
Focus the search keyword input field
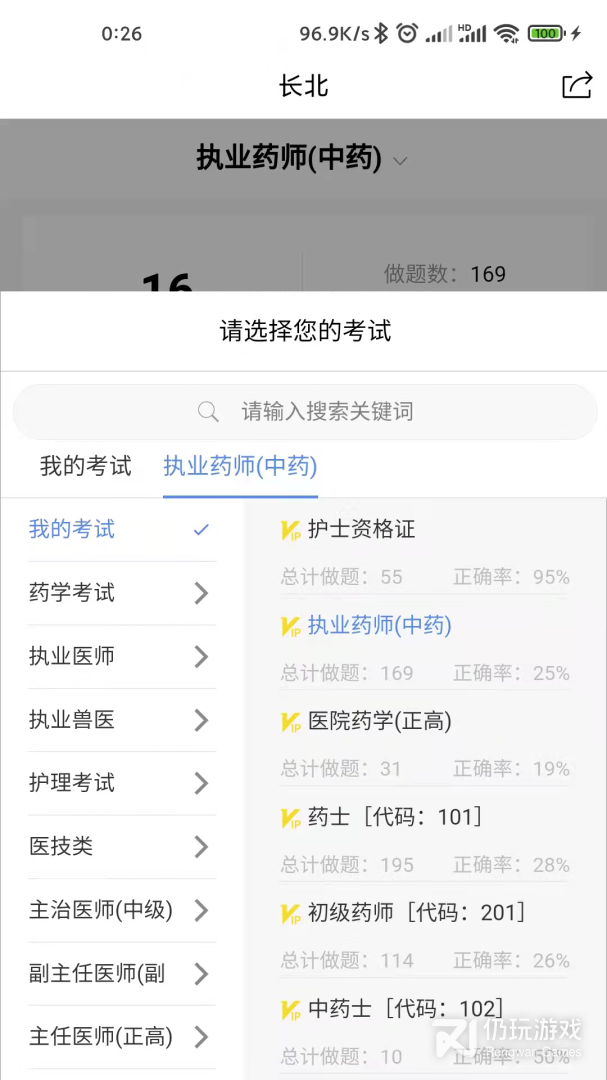327,412
